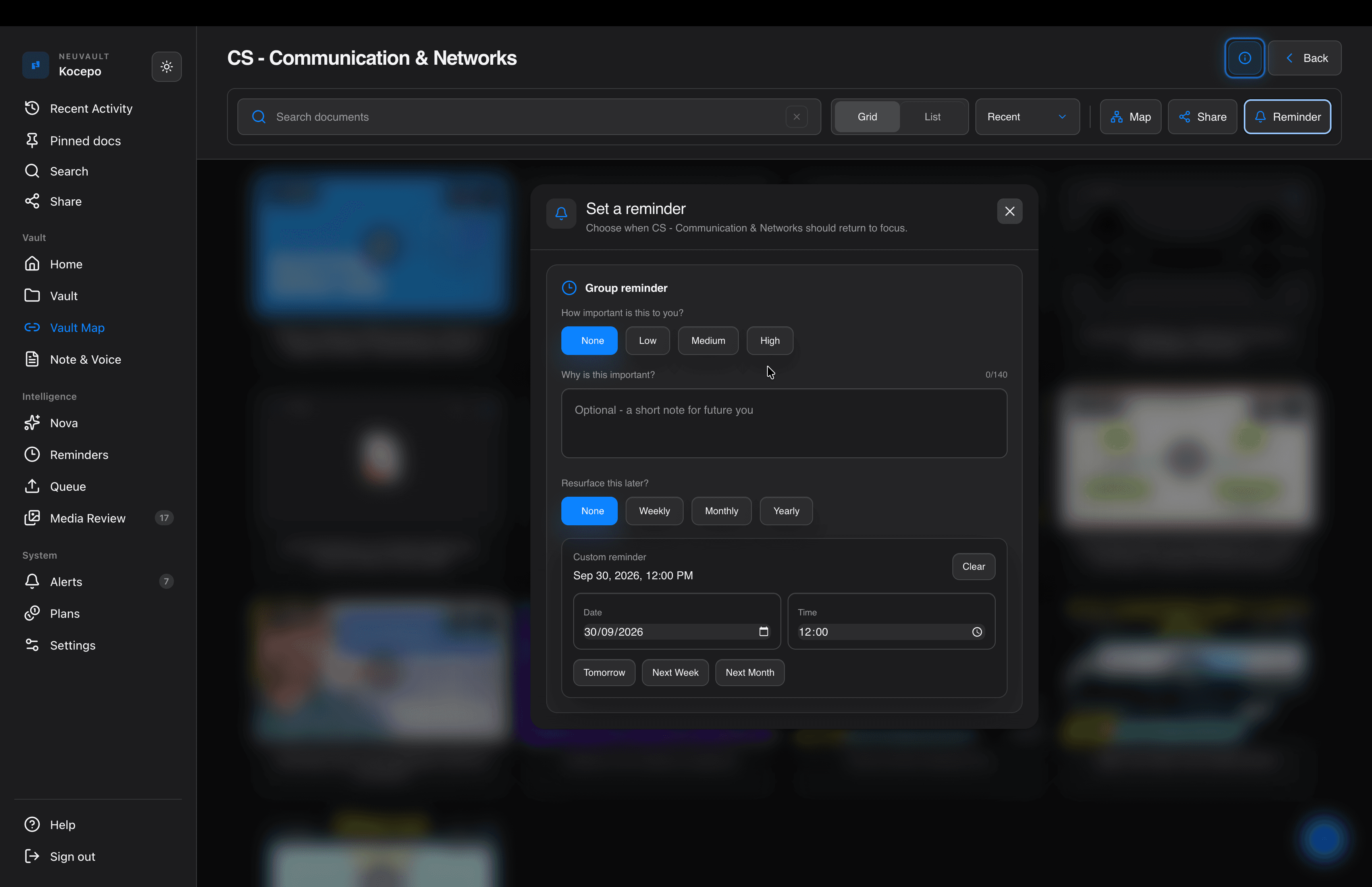The height and width of the screenshot is (887, 1372).
Task: Click the Plans icon in sidebar
Action: [x=32, y=613]
